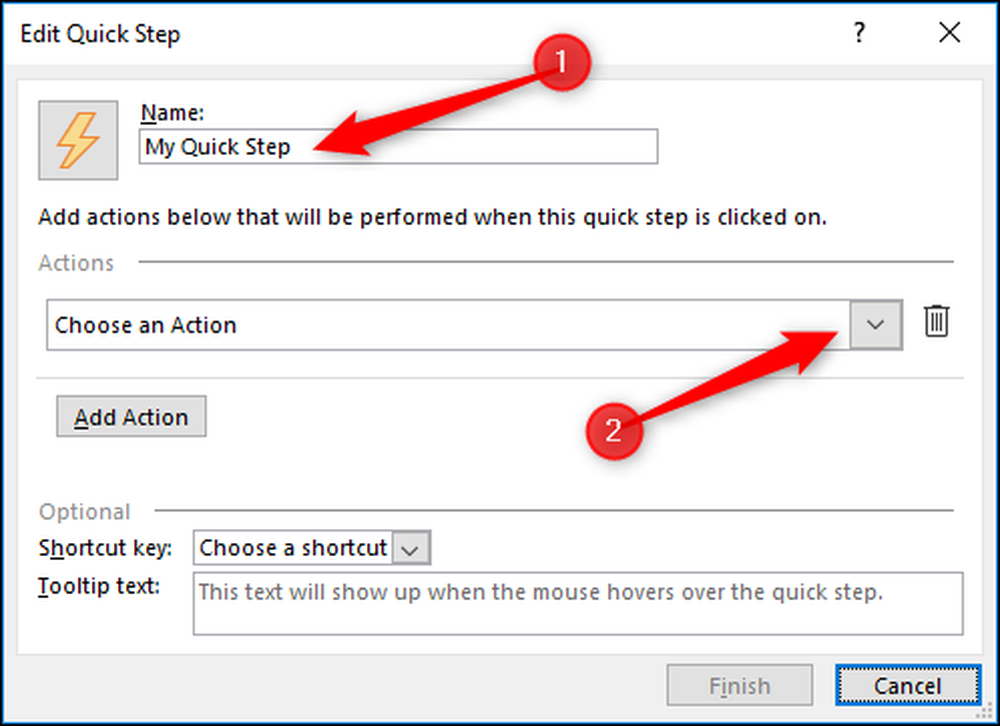Click the Cancel button
This screenshot has width=1000, height=726.
click(905, 686)
